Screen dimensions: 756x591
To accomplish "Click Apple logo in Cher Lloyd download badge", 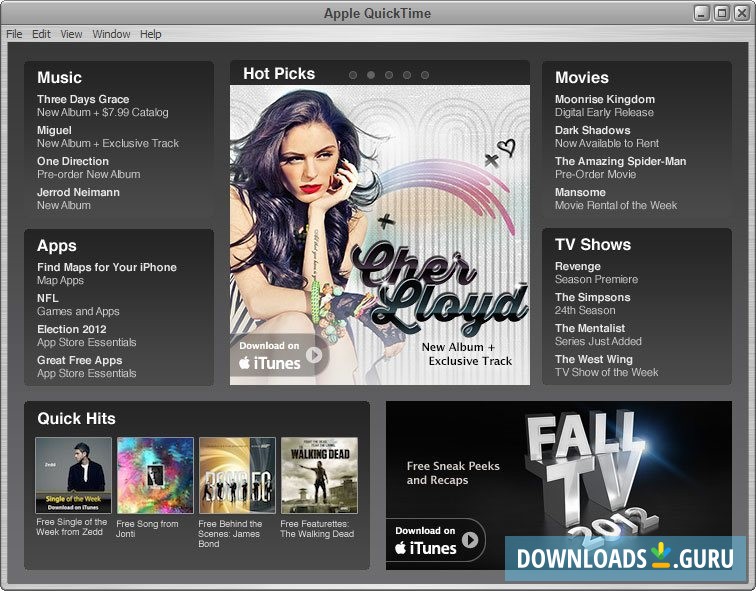I will [244, 363].
